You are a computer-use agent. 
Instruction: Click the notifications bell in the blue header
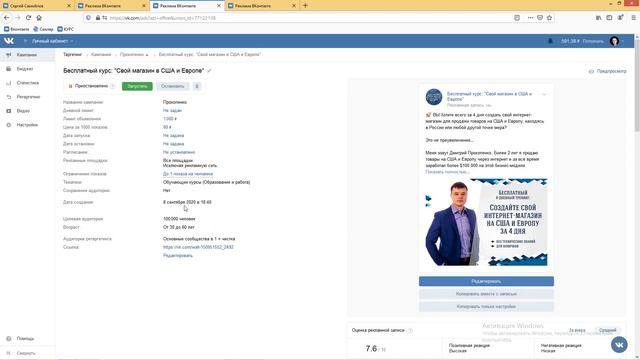pos(550,41)
